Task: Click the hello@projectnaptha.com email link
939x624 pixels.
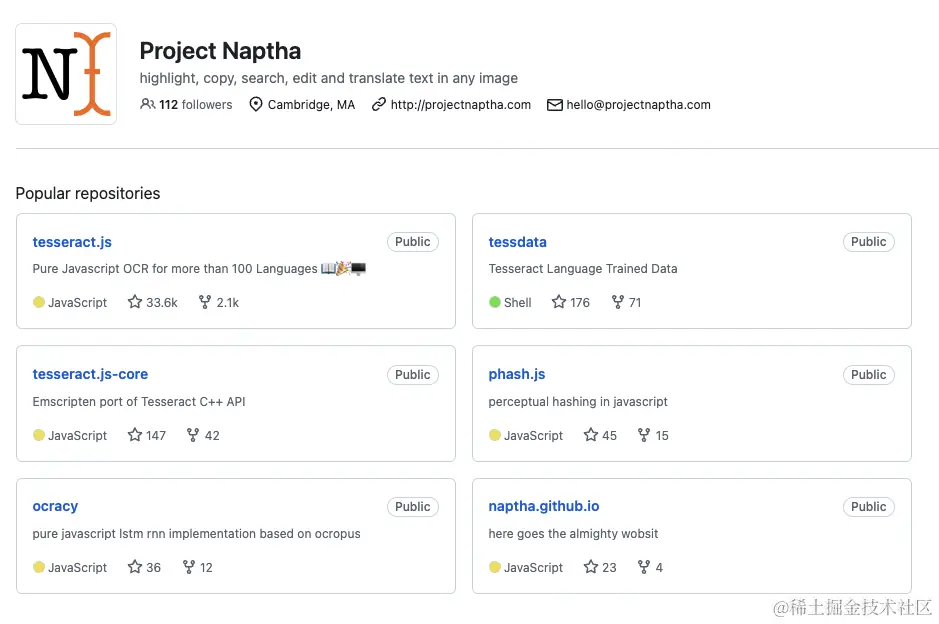Action: [638, 104]
